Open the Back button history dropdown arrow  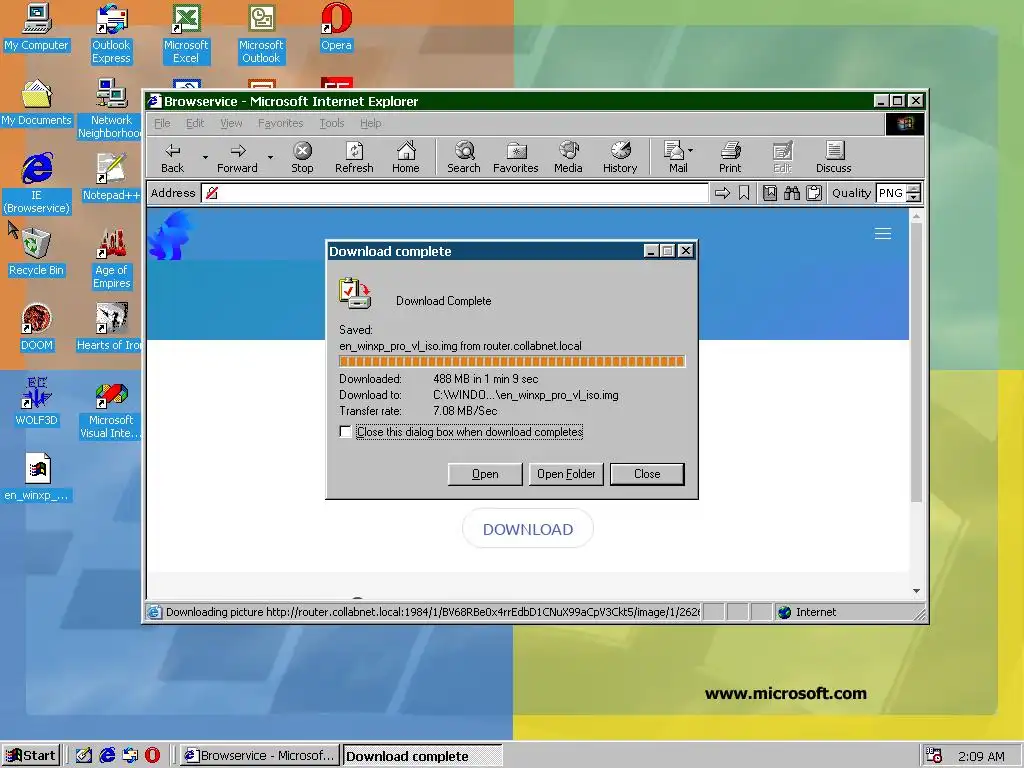[x=205, y=157]
